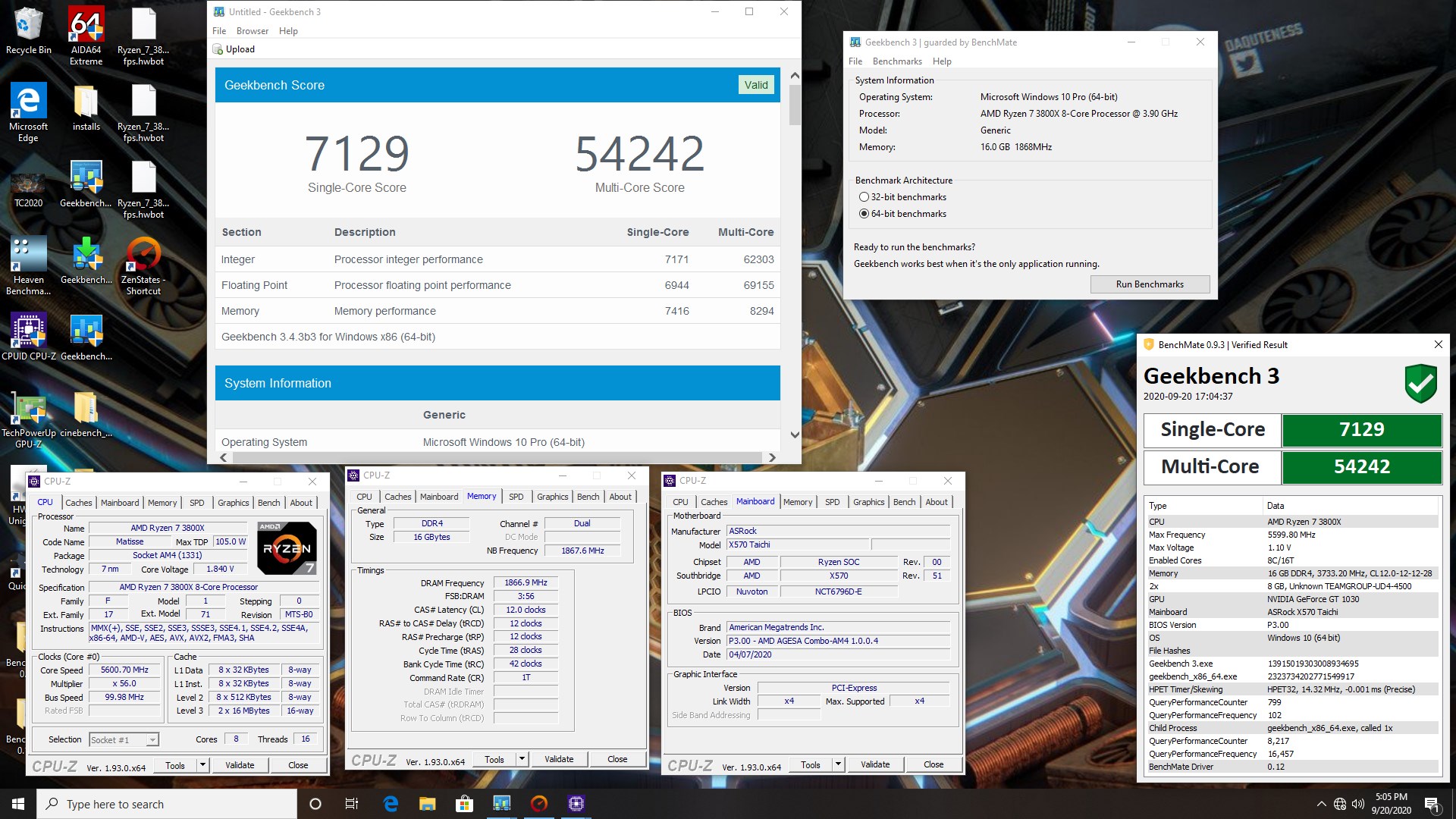The width and height of the screenshot is (1456, 819).
Task: Open File Explorer from the taskbar
Action: (x=428, y=804)
